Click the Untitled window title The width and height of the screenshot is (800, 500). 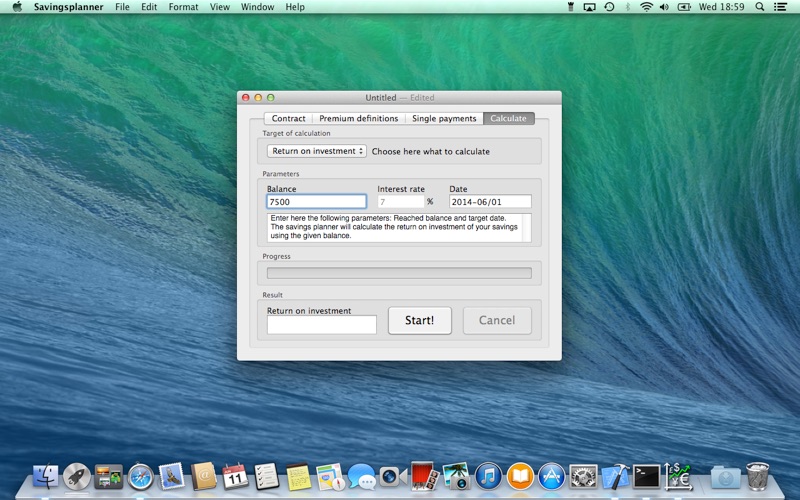381,97
